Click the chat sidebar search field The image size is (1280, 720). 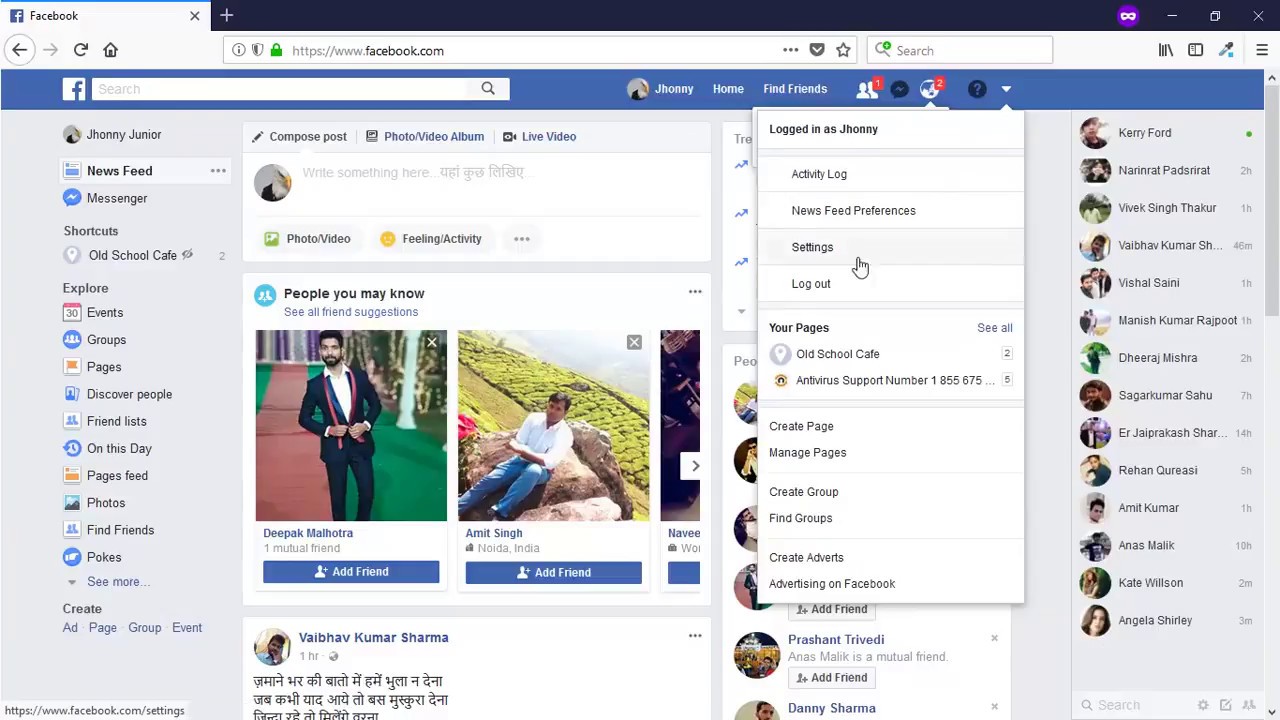(x=1138, y=705)
